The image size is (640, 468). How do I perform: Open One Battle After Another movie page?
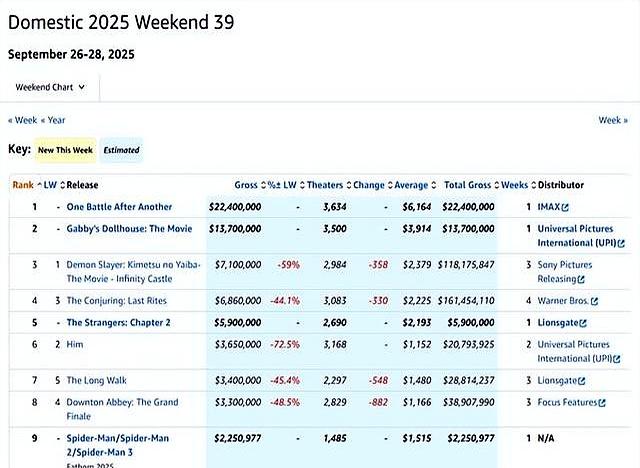click(119, 207)
